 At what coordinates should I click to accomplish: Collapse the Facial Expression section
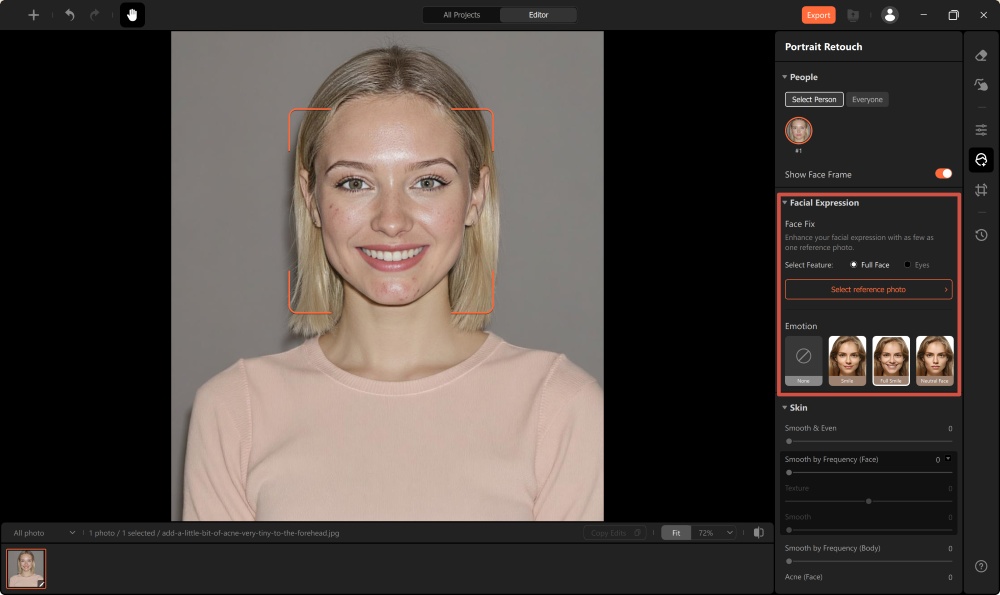[x=785, y=202]
